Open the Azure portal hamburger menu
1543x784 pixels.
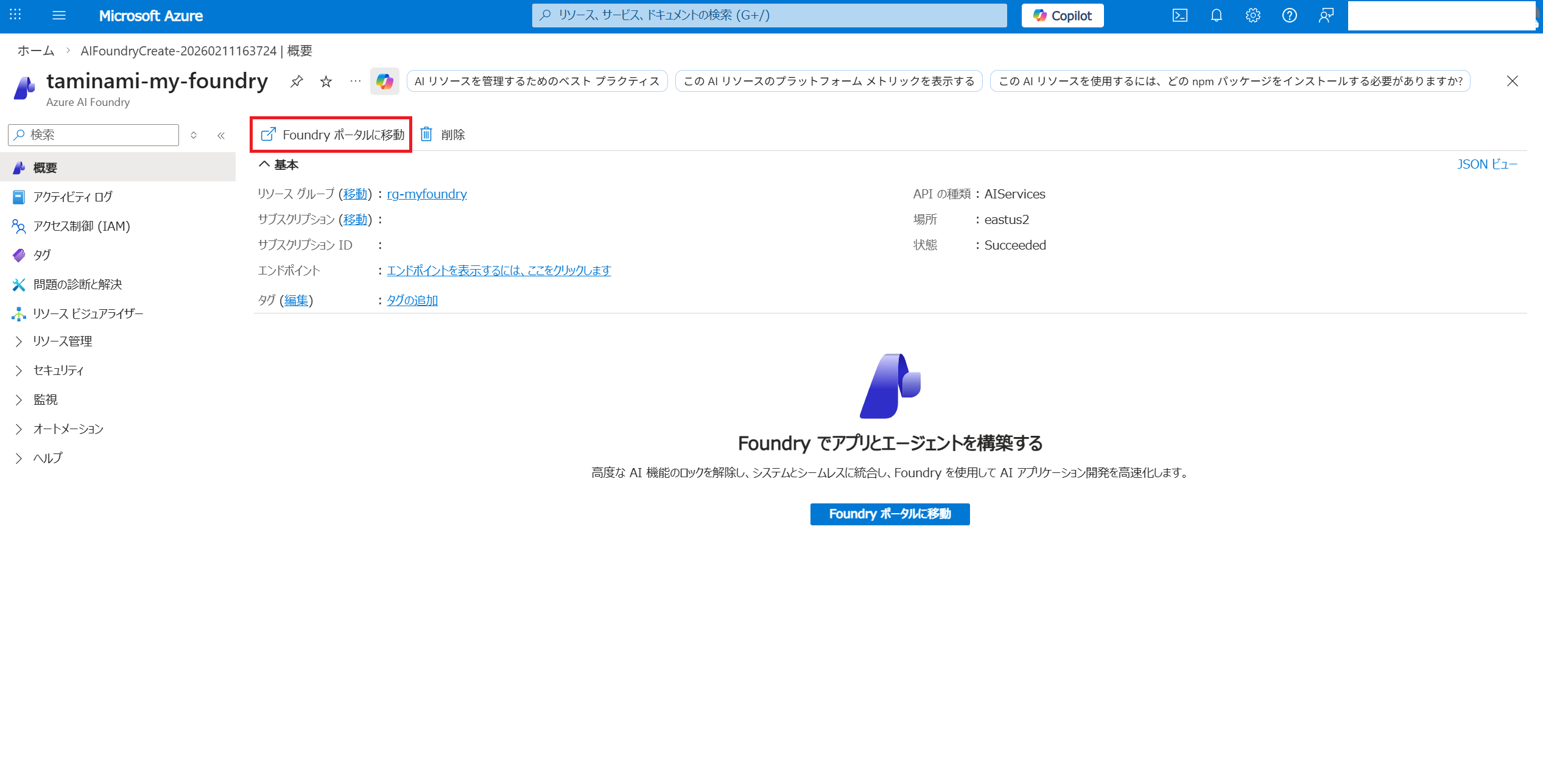(59, 16)
